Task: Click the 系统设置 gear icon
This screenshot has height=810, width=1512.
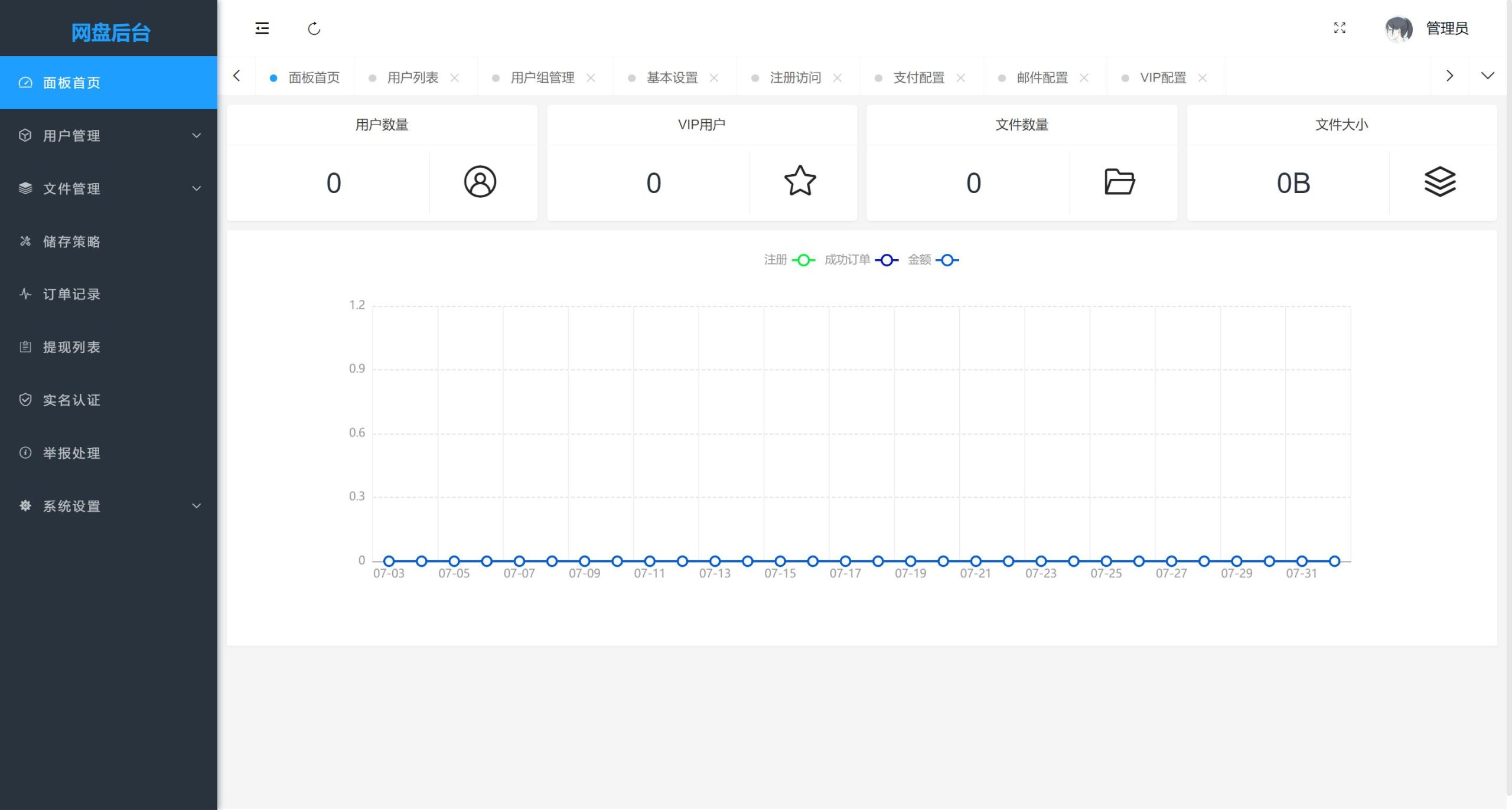Action: point(25,505)
